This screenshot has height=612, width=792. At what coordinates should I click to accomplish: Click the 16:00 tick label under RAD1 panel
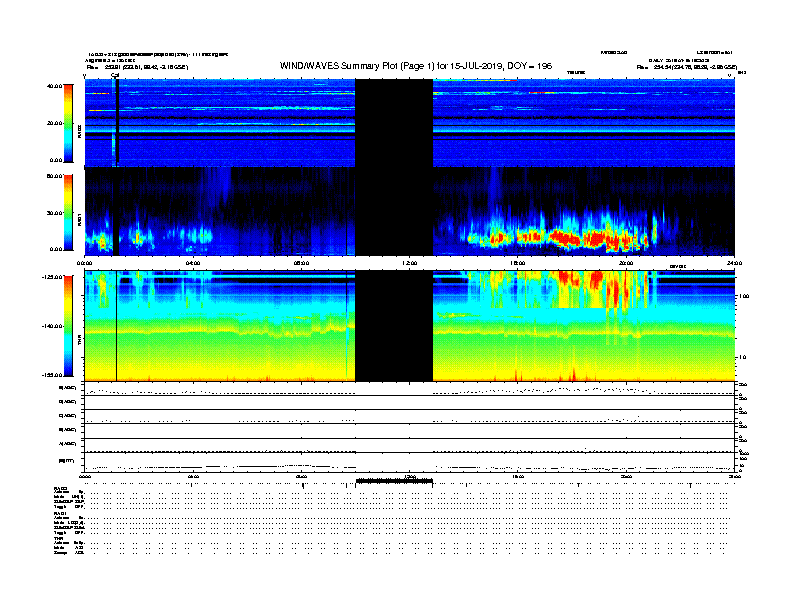click(518, 263)
